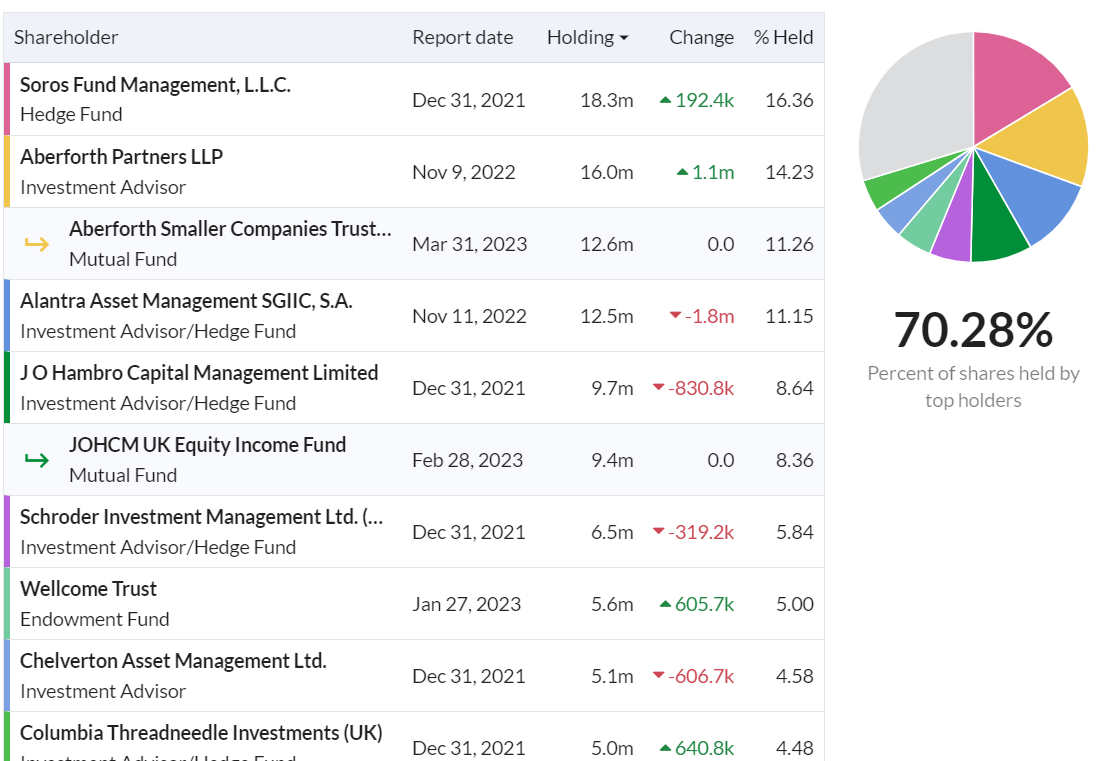The height and width of the screenshot is (761, 1102).
Task: Click yellow color bar of Aberforth Partners row
Action: (7, 171)
